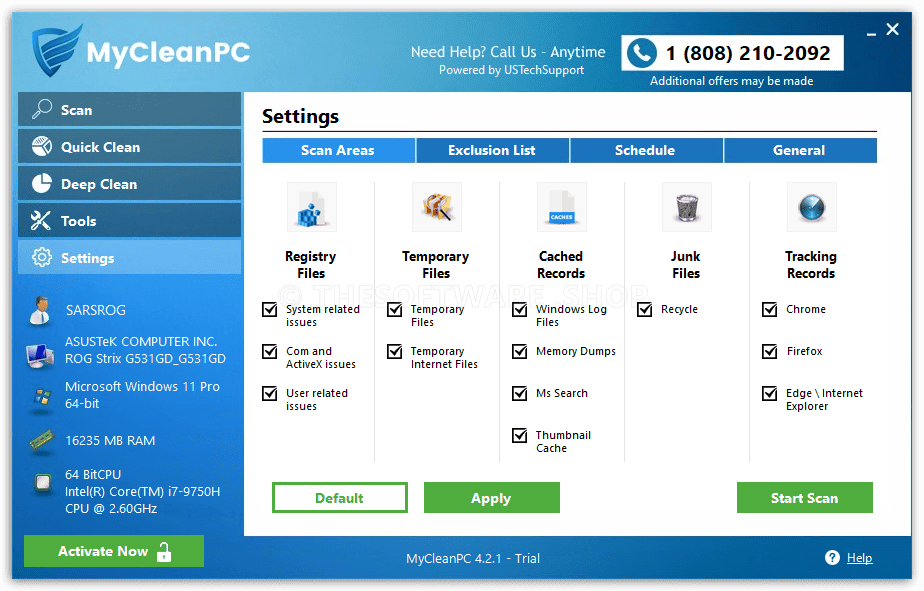Uncheck Com and ActiveX issues
This screenshot has width=924, height=591.
point(270,351)
